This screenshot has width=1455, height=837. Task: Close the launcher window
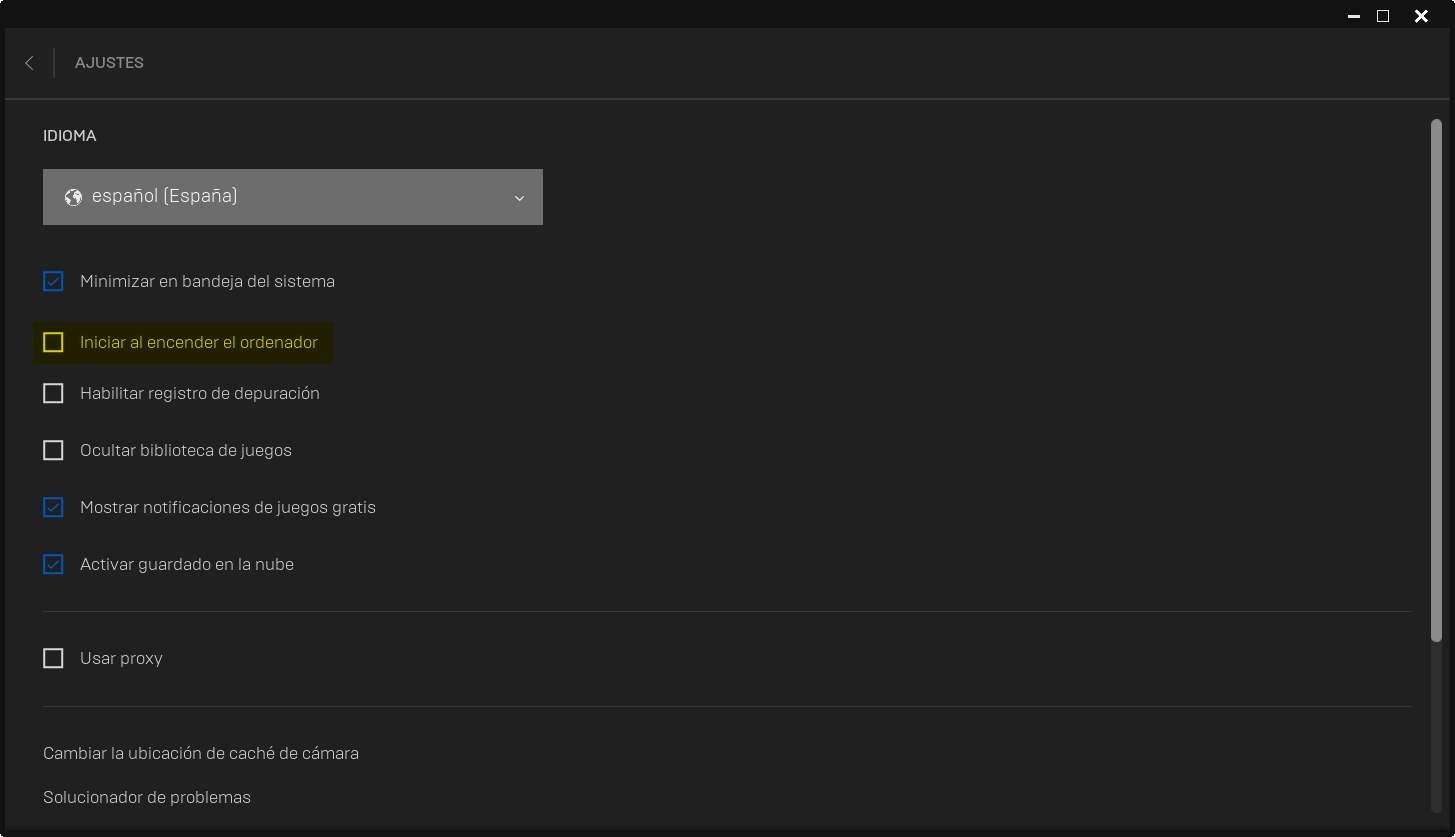(1420, 16)
